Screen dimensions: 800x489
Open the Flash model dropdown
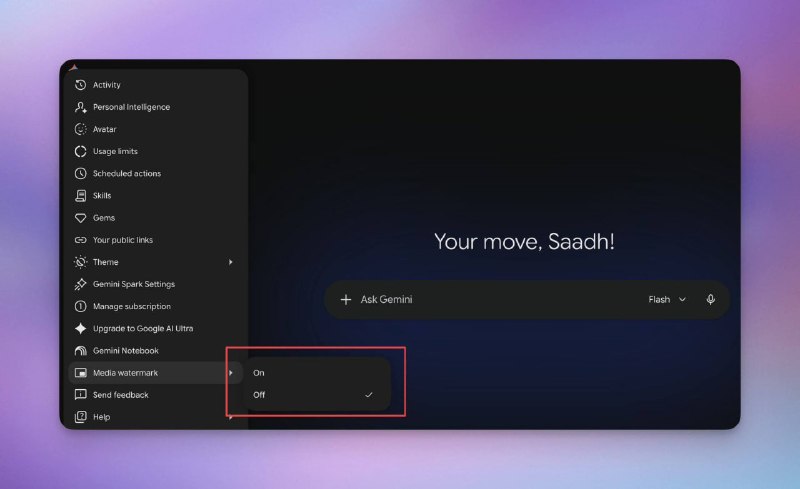(667, 300)
